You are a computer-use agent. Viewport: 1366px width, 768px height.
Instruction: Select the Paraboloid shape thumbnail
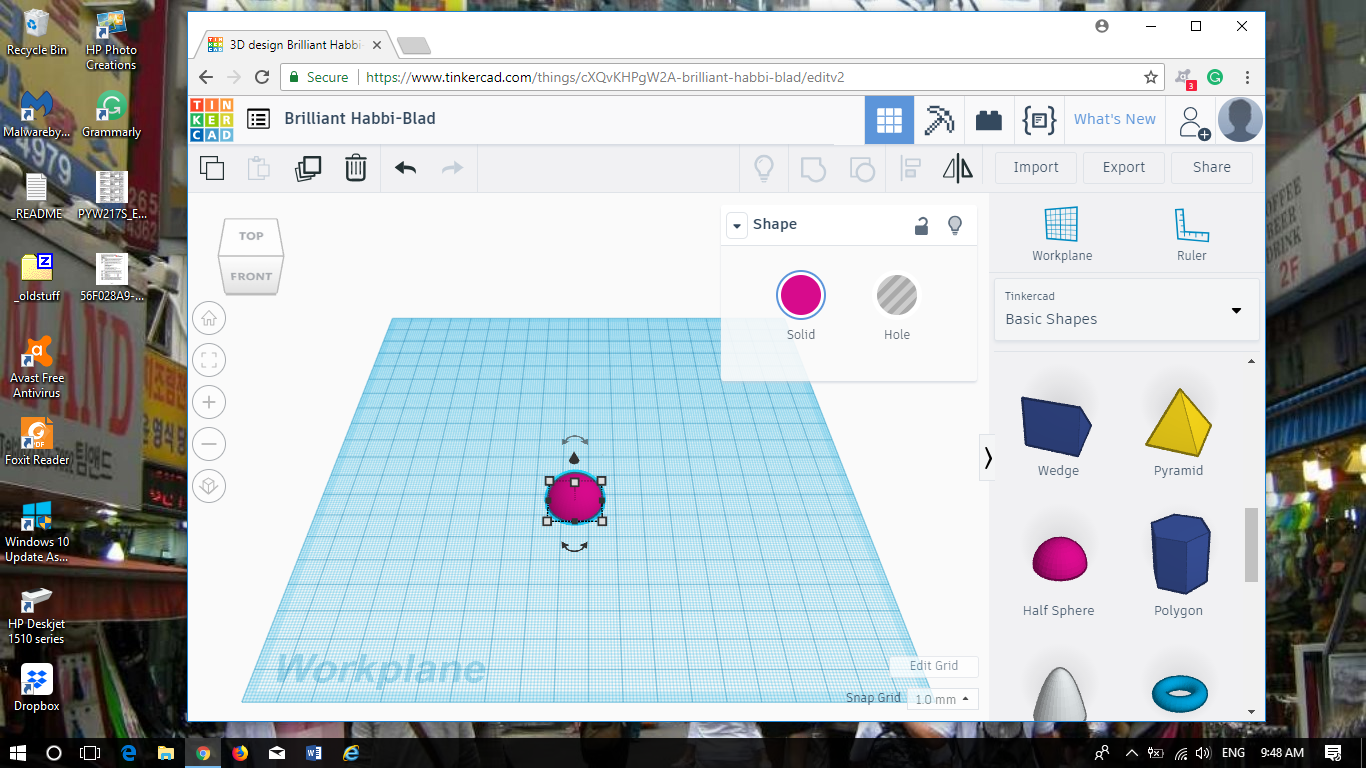point(1059,693)
